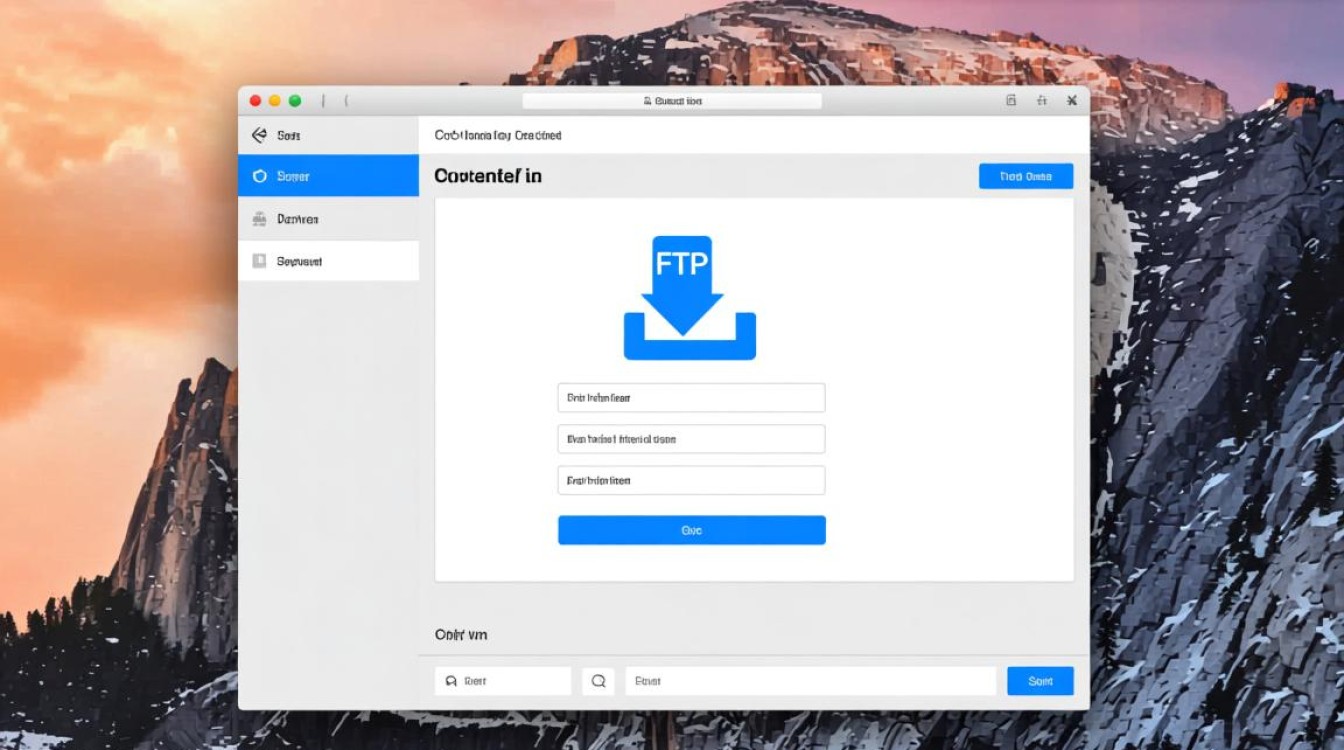
Task: Click the document icon in the title bar
Action: [x=1011, y=101]
